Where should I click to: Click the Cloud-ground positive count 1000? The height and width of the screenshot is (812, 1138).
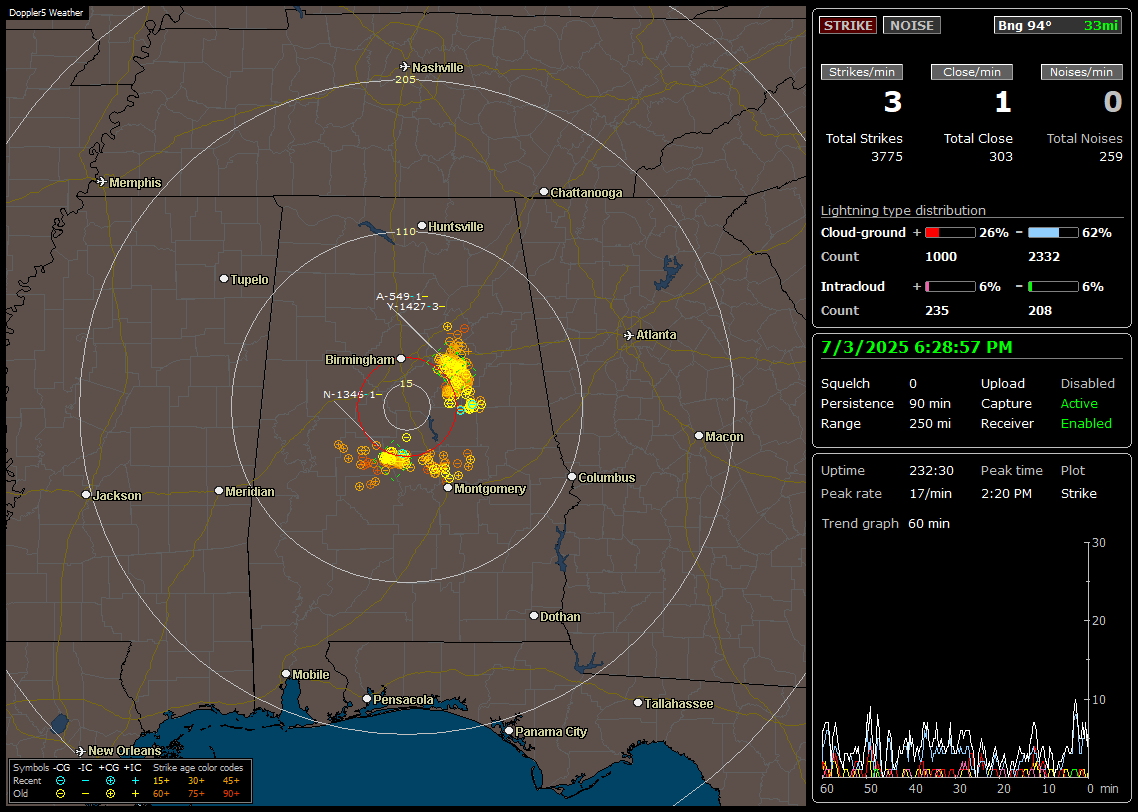pos(941,257)
